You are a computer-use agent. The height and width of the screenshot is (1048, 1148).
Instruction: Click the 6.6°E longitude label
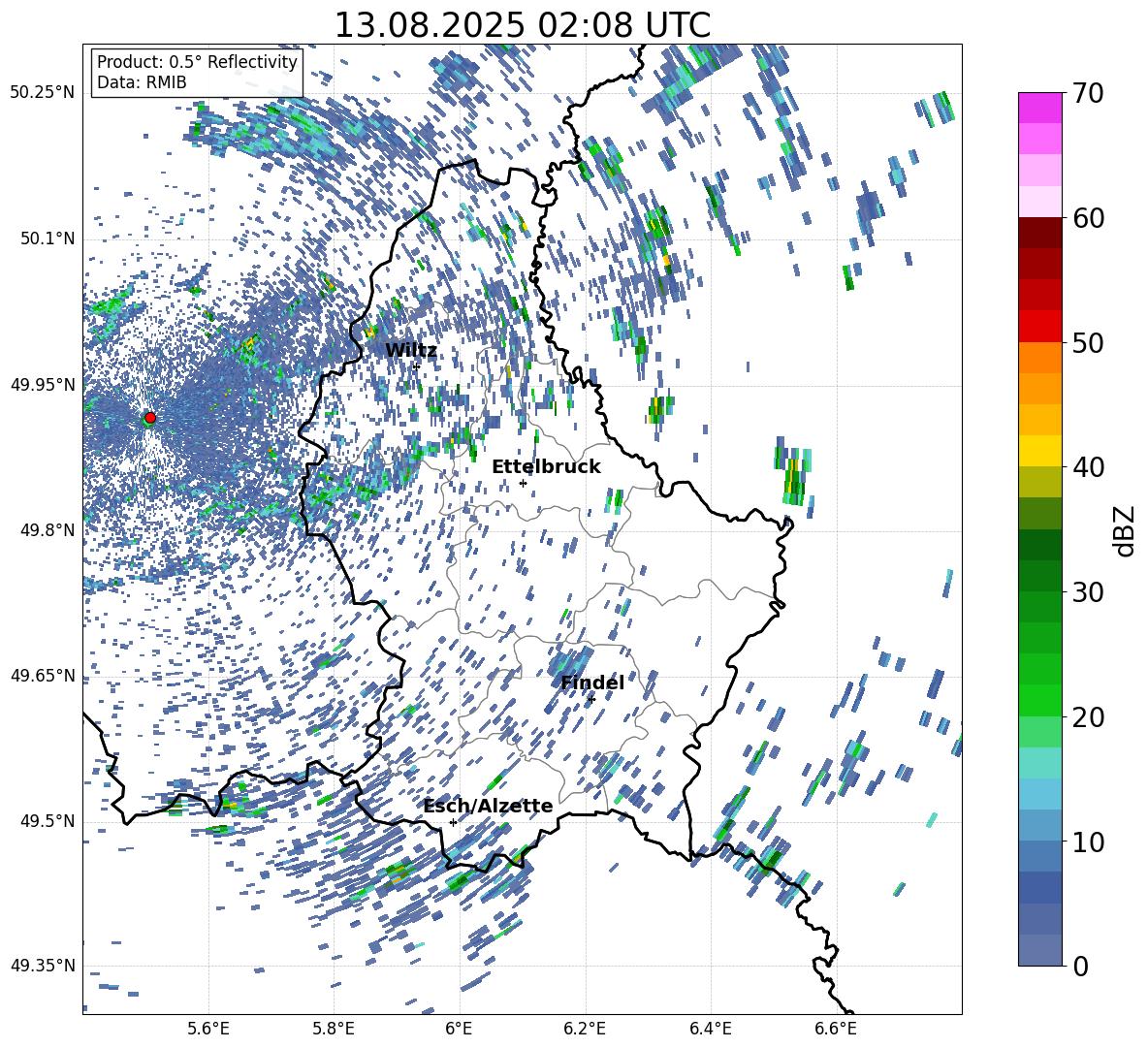coord(836,1029)
